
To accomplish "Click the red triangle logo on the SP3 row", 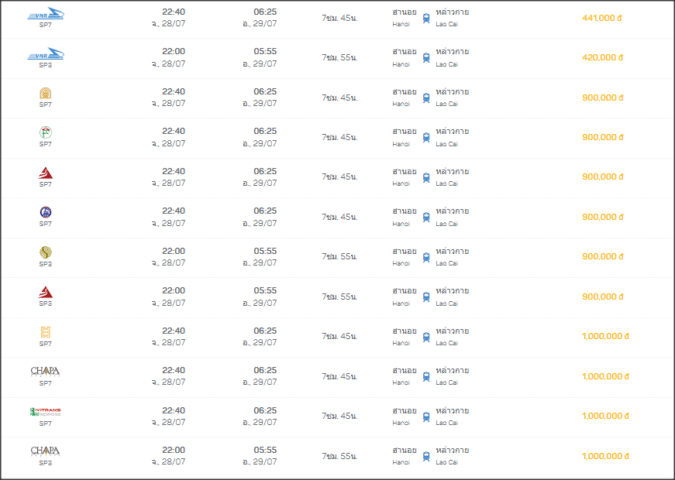I will click(45, 292).
